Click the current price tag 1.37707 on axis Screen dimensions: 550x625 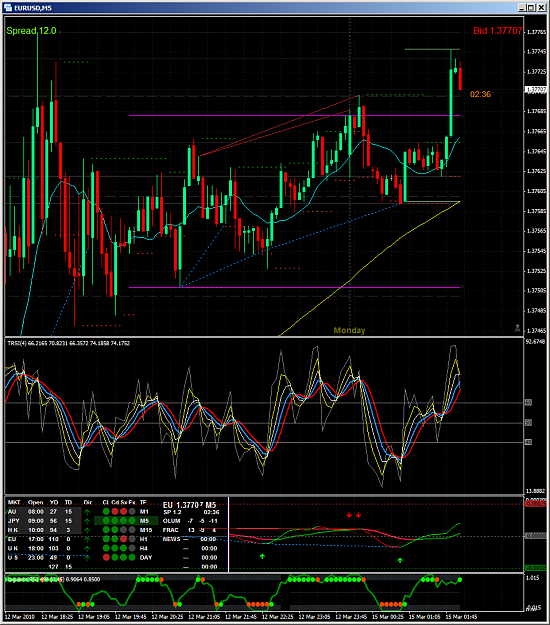click(x=536, y=90)
